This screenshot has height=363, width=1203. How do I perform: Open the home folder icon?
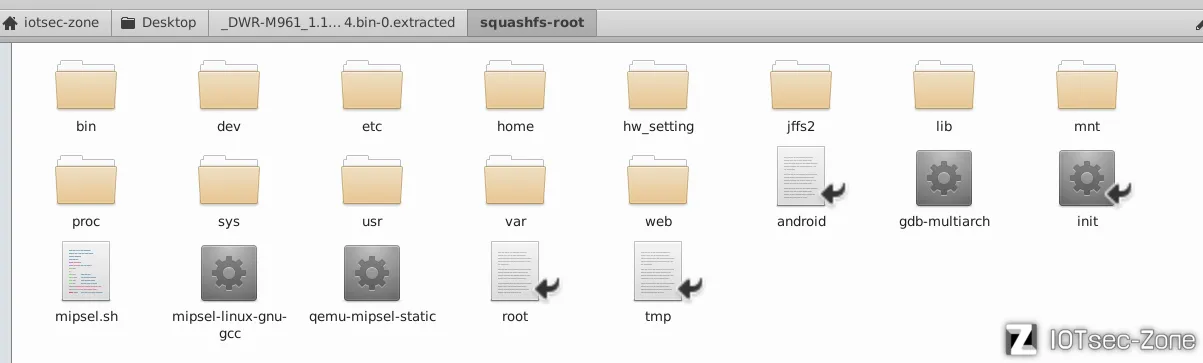[515, 85]
